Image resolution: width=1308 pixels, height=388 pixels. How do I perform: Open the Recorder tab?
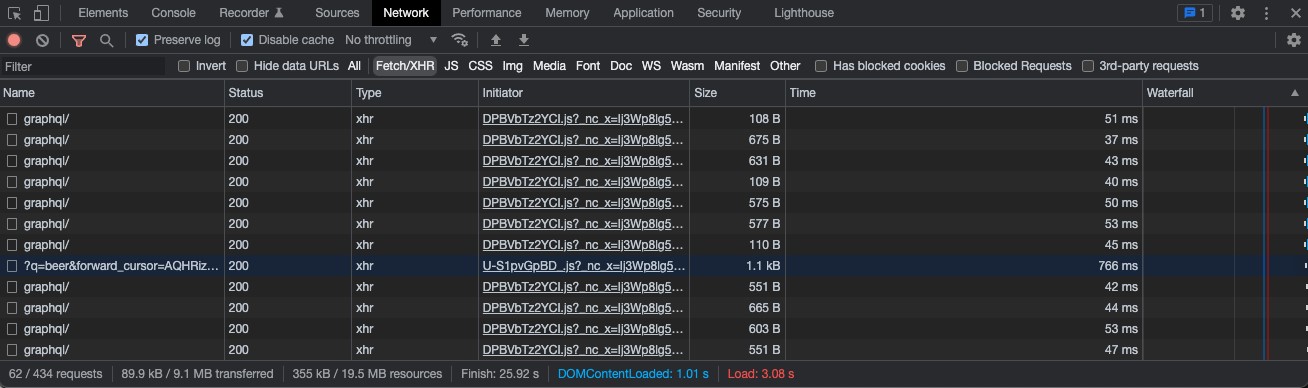pos(252,13)
